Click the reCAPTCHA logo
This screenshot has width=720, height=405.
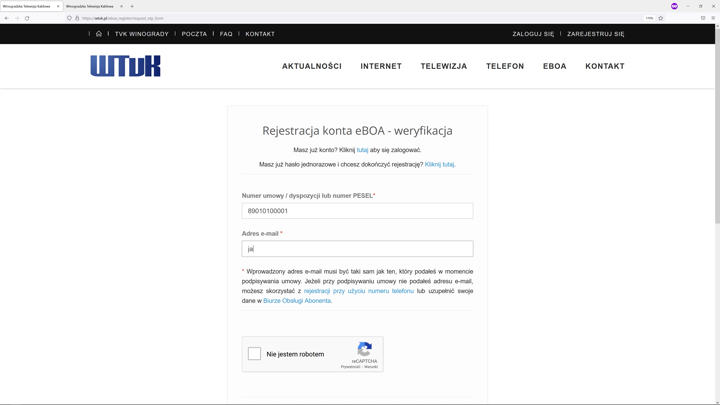pyautogui.click(x=365, y=349)
